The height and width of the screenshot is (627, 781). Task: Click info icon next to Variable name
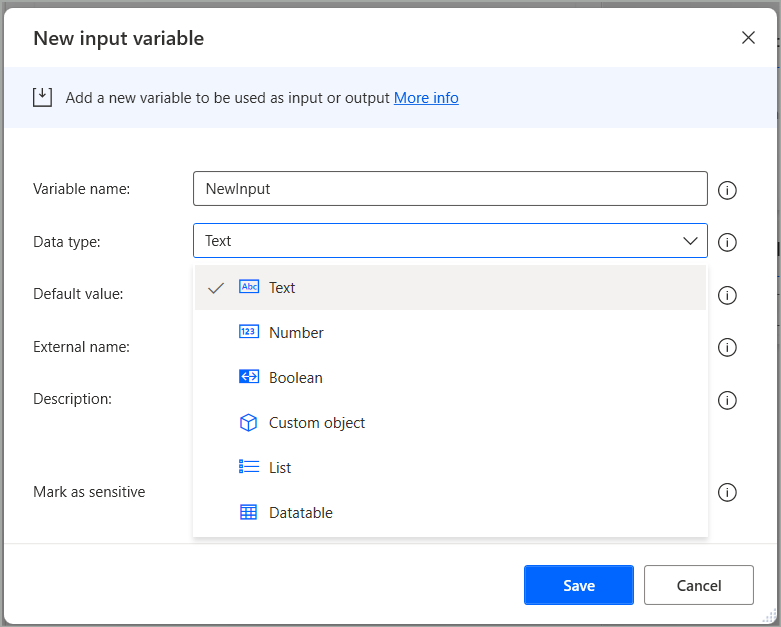pos(728,190)
